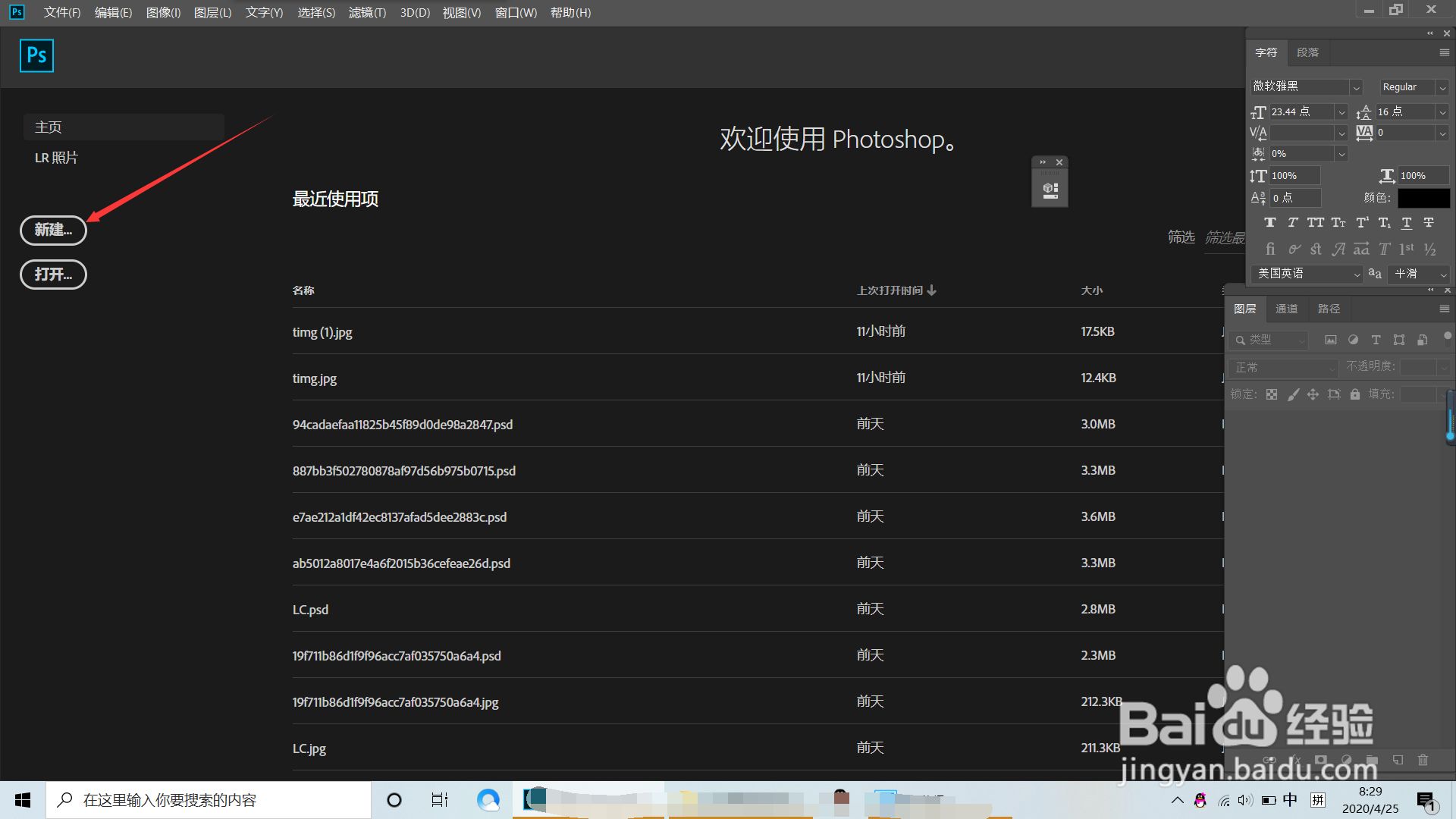The width and height of the screenshot is (1456, 819).
Task: Click the 新建... button
Action: click(53, 230)
